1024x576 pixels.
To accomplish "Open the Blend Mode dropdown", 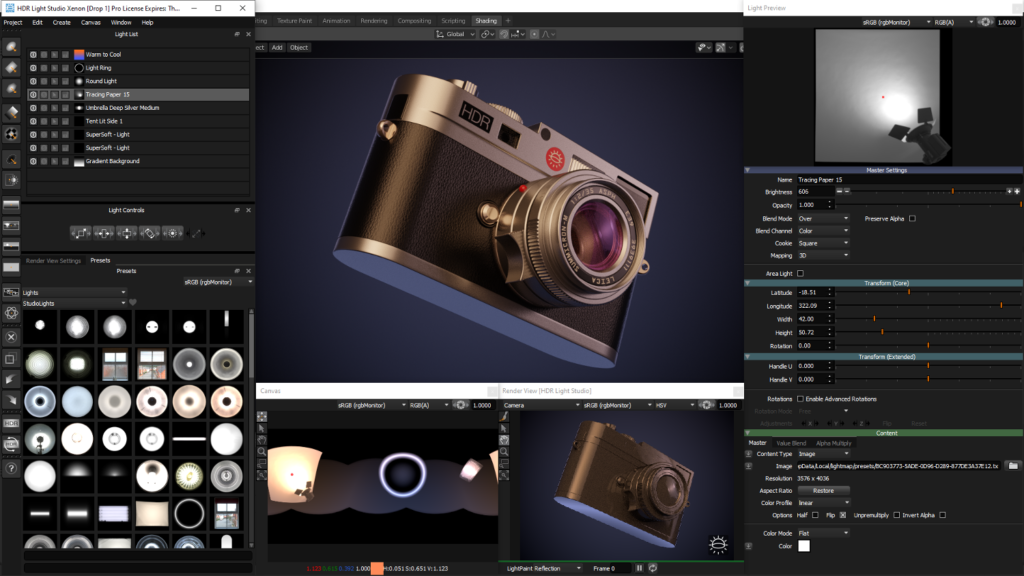I will [823, 218].
